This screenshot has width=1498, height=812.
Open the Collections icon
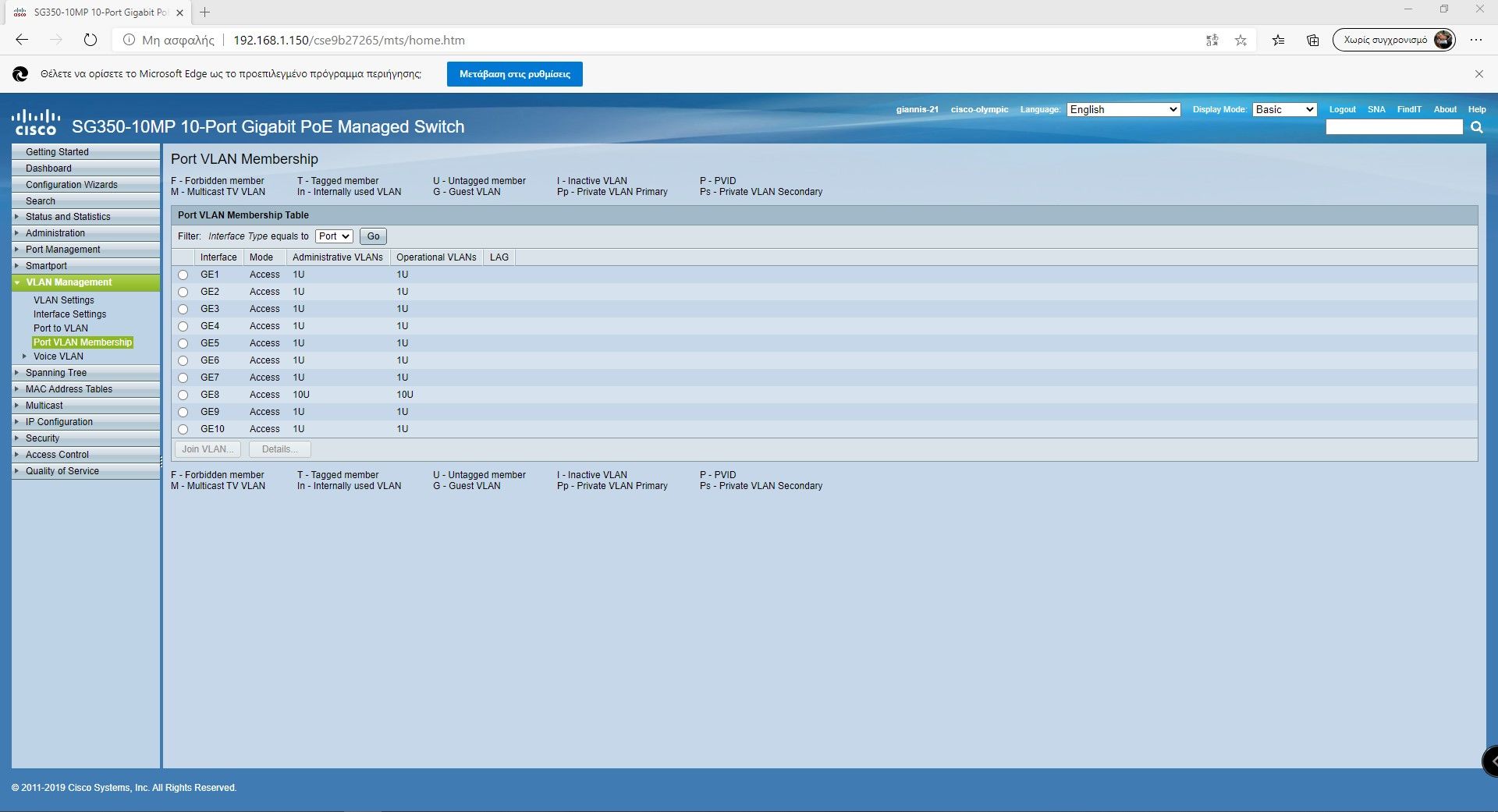pyautogui.click(x=1313, y=40)
